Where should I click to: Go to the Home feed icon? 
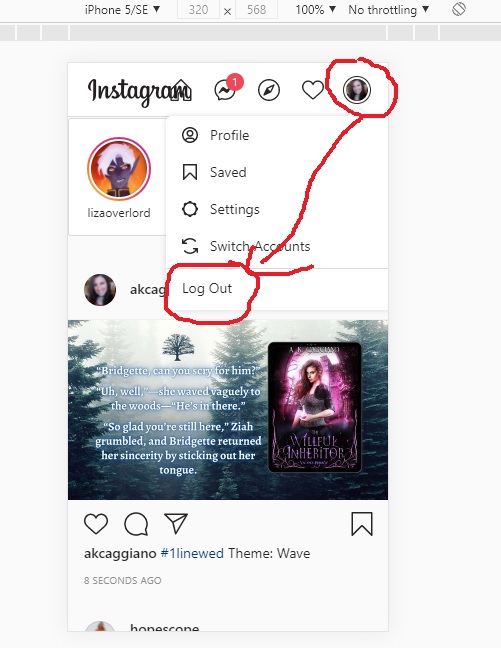[x=182, y=90]
